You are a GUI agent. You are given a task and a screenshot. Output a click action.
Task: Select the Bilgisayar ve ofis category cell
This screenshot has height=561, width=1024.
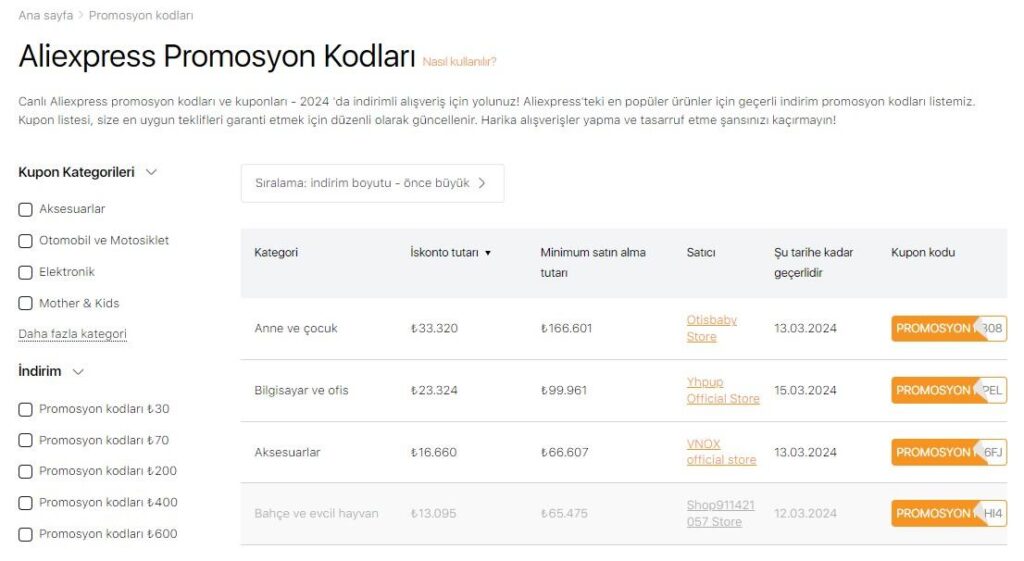coord(301,391)
